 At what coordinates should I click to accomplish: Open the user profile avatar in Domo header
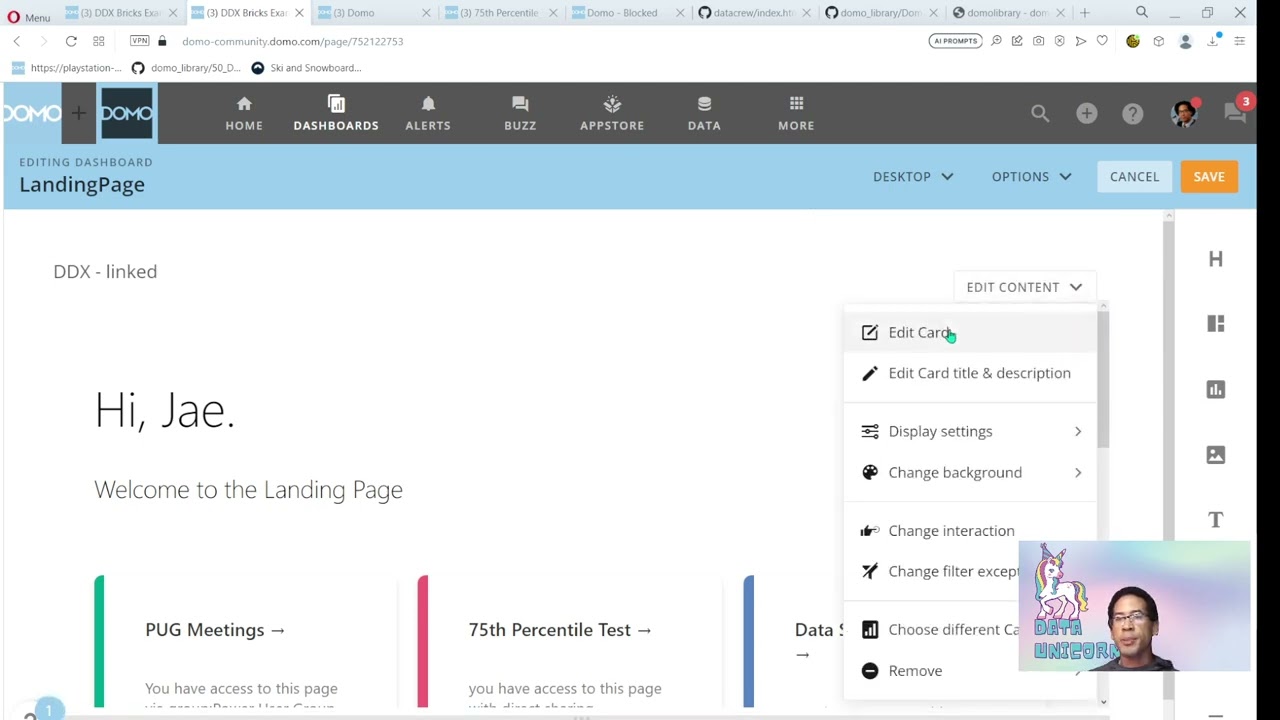(1184, 113)
